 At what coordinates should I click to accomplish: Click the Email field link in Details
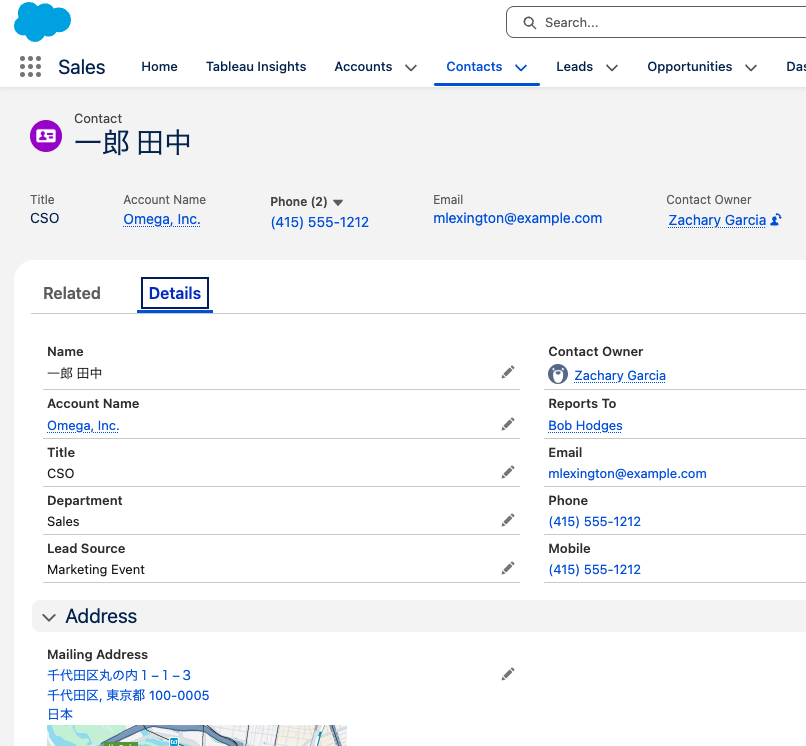pos(627,474)
